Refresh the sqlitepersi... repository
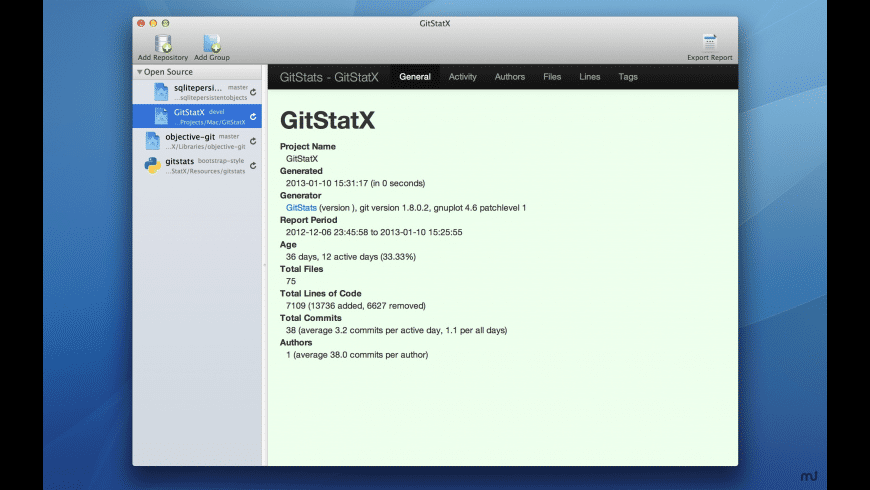This screenshot has width=870, height=490. (x=253, y=92)
